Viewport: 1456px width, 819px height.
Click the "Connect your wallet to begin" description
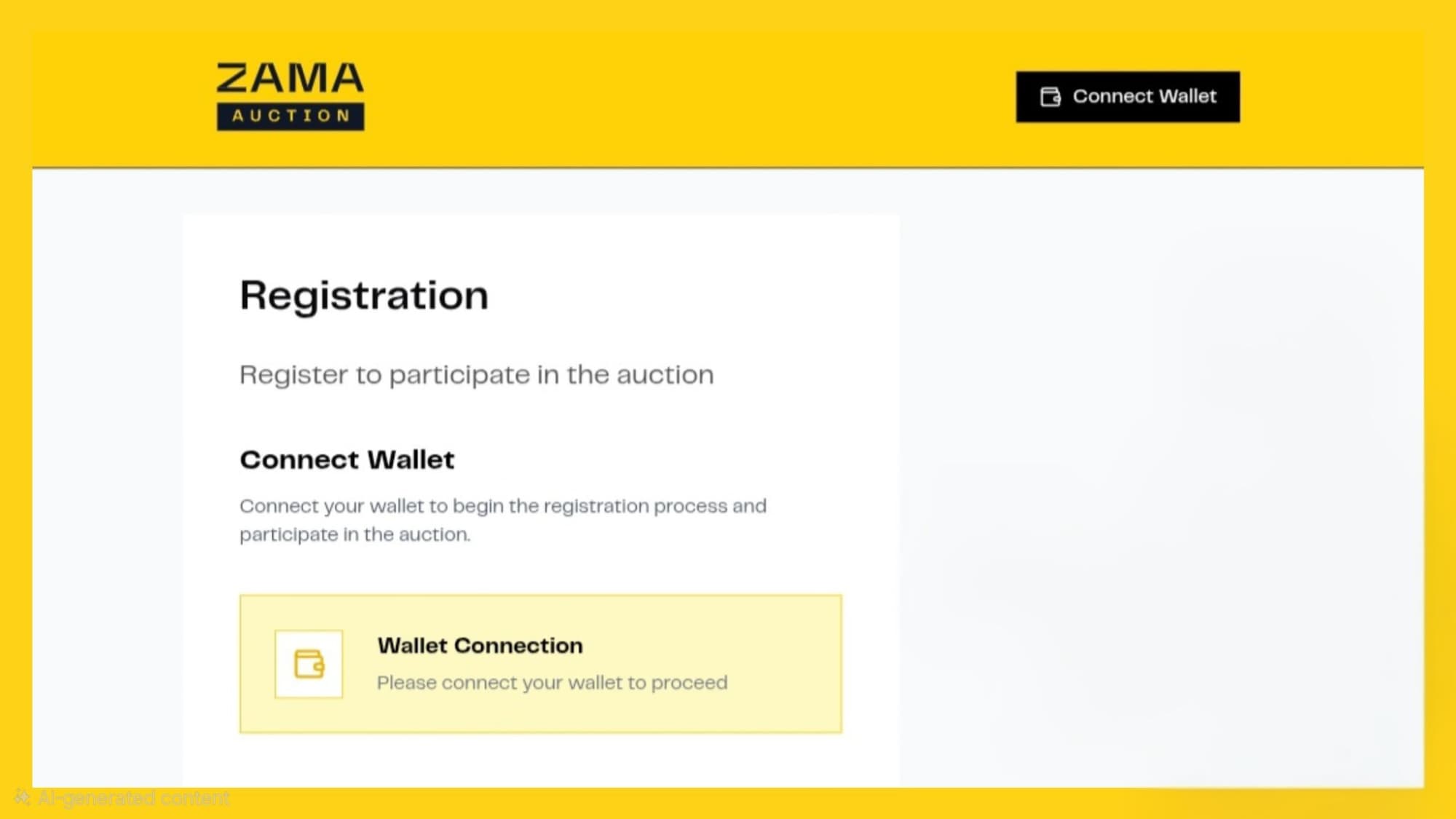click(x=502, y=506)
